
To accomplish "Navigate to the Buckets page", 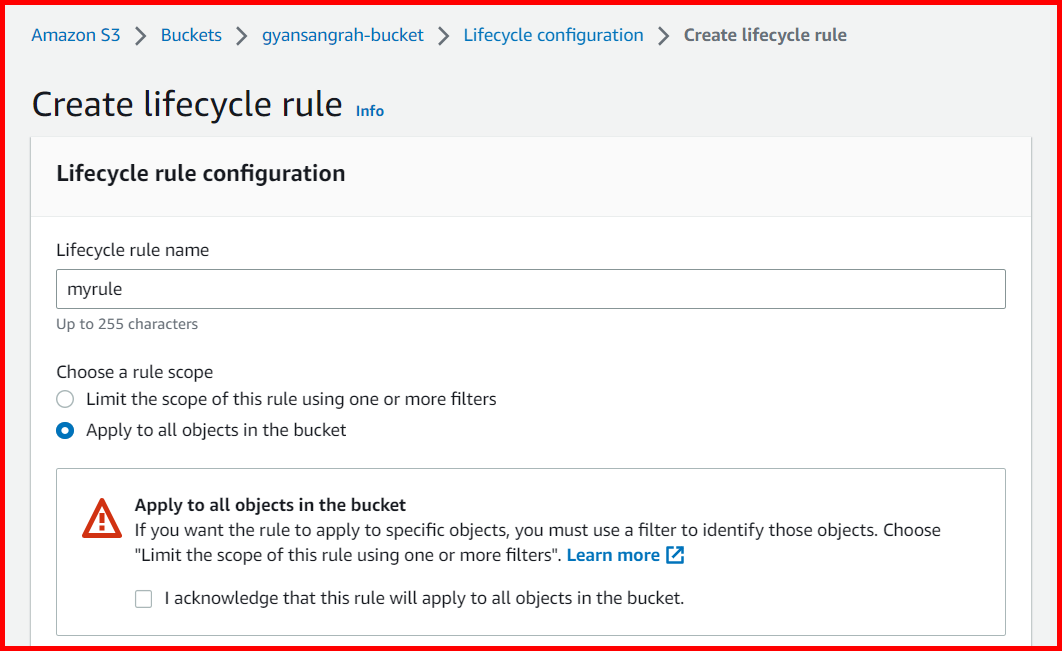I will (x=191, y=34).
